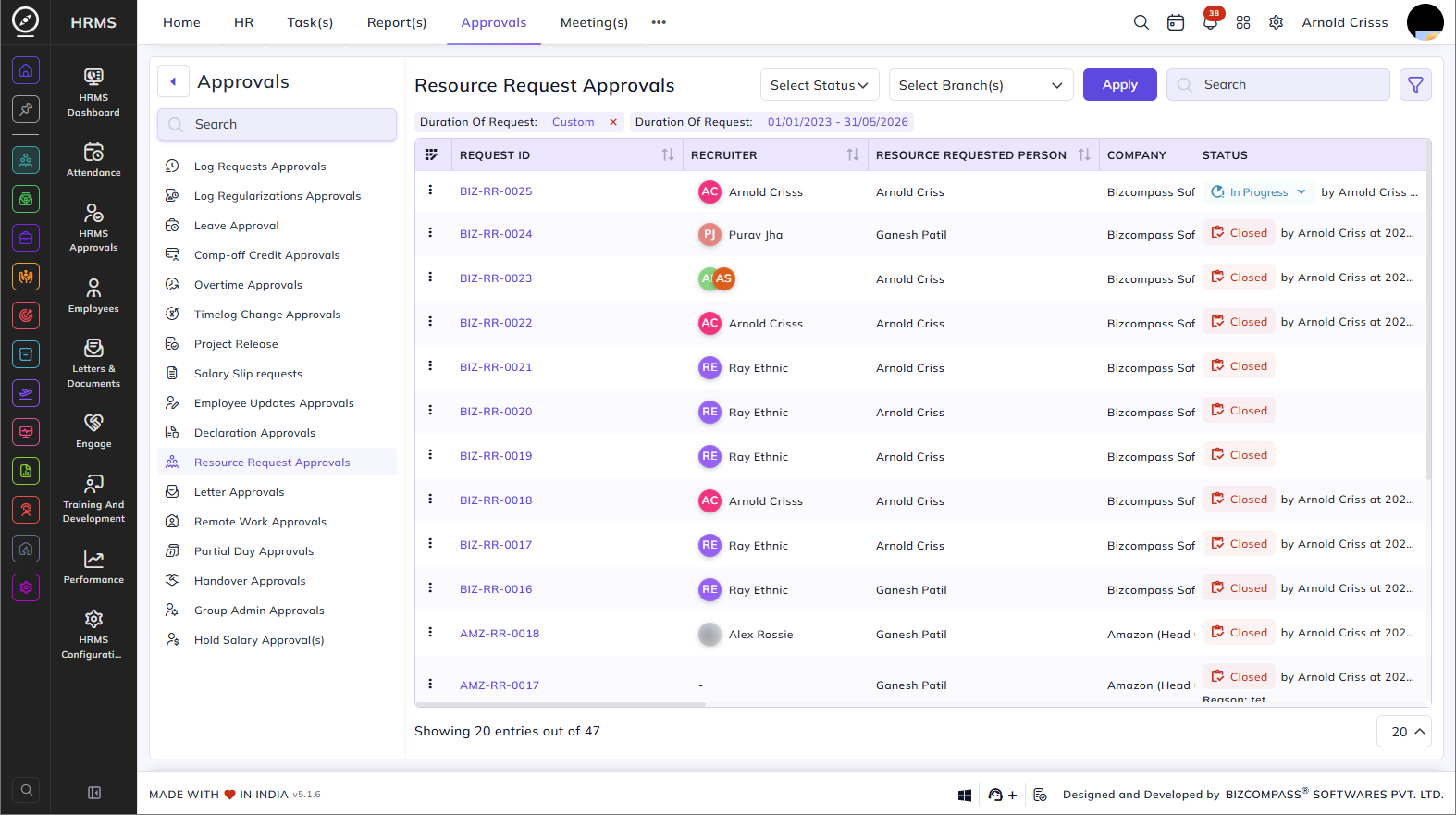Click the back arrow beside Approvals
Screen dimensions: 1456x815
(173, 81)
